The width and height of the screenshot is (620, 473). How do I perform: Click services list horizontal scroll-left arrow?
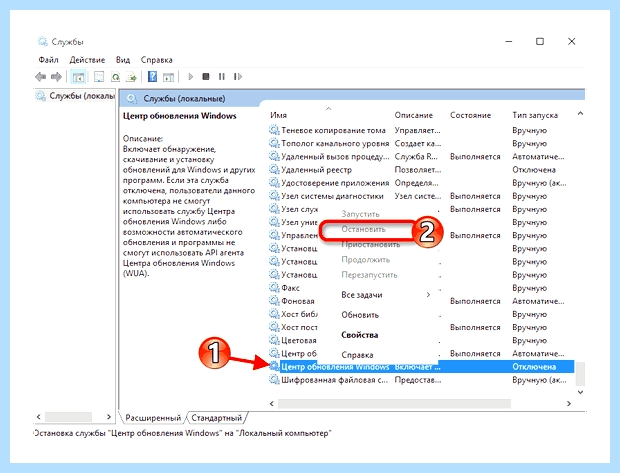[272, 403]
